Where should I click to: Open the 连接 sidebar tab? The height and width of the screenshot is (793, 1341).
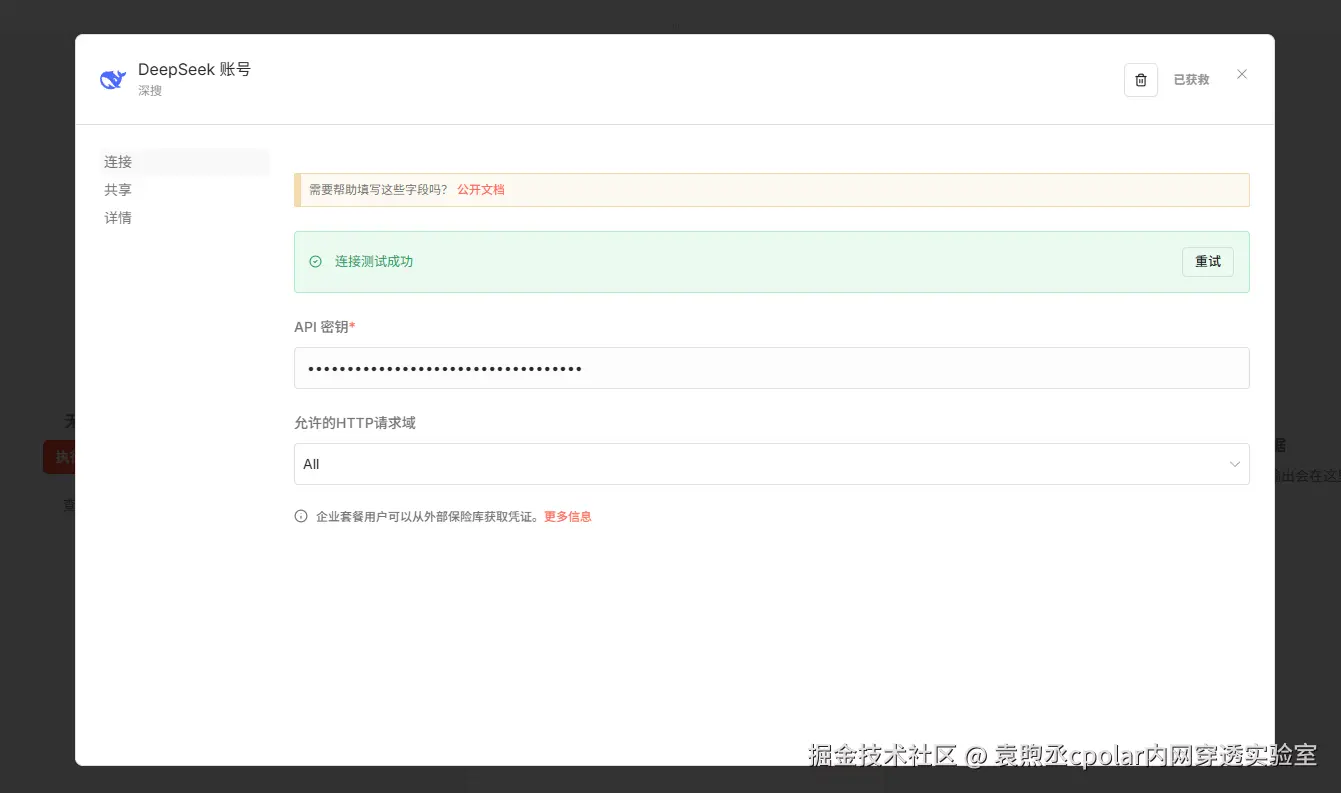(x=185, y=162)
